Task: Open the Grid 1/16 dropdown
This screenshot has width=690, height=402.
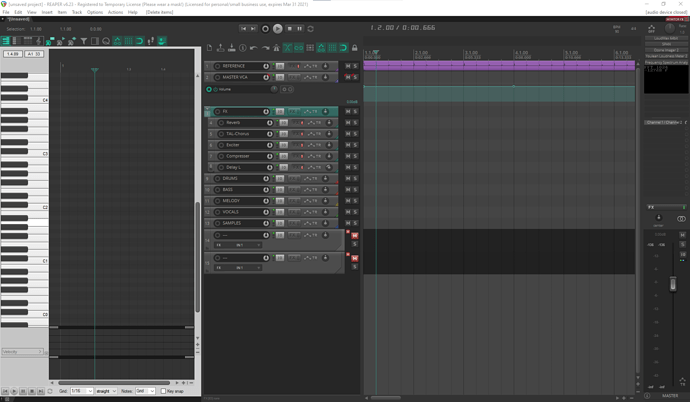Action: coord(81,391)
